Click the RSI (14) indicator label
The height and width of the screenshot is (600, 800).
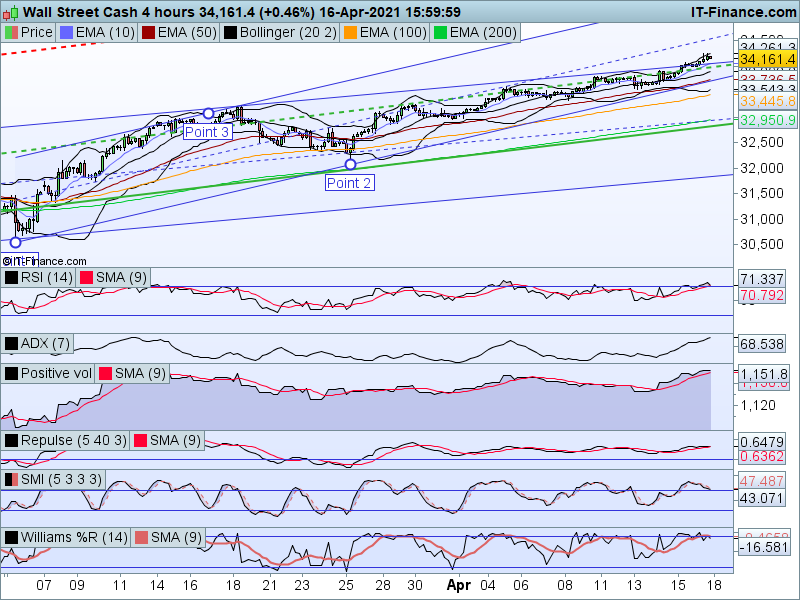pos(46,278)
